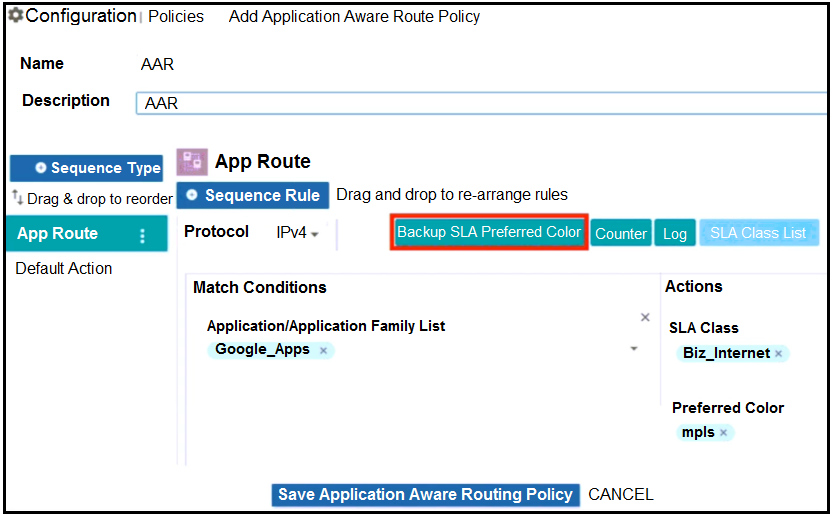Select the Counter action
The image size is (833, 516).
click(621, 233)
